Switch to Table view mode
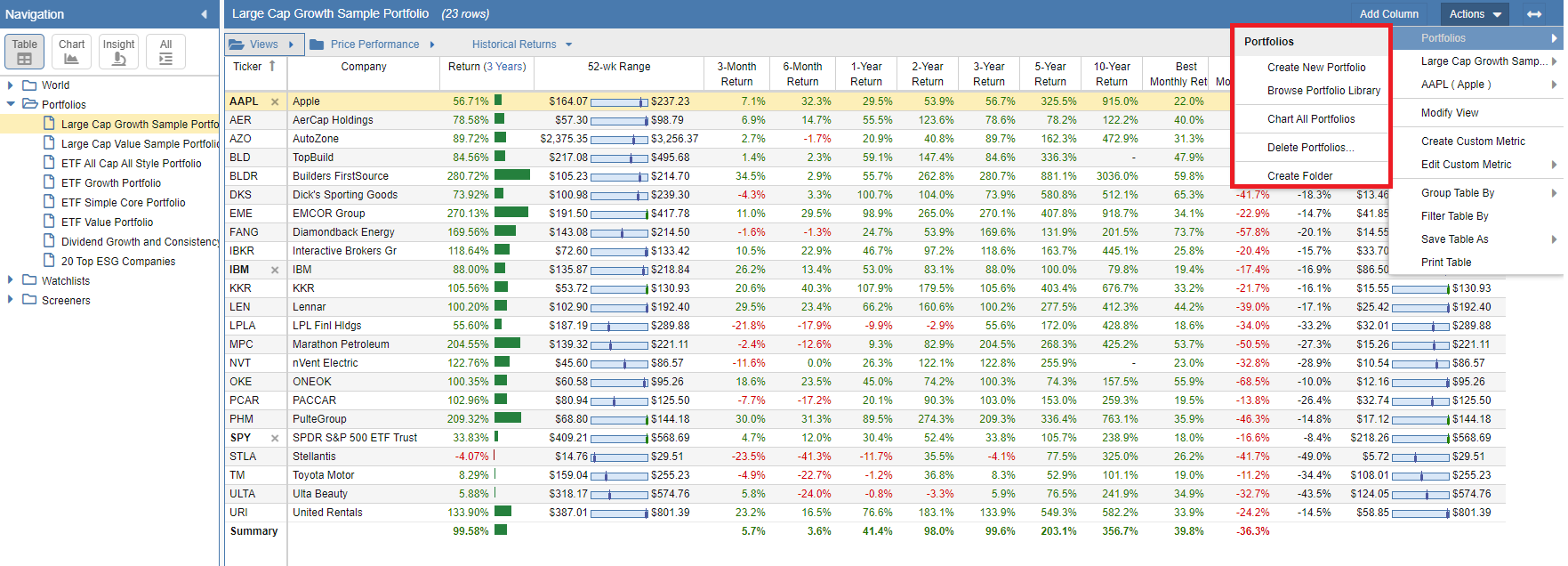Viewport: 1568px width, 566px height. 25,52
